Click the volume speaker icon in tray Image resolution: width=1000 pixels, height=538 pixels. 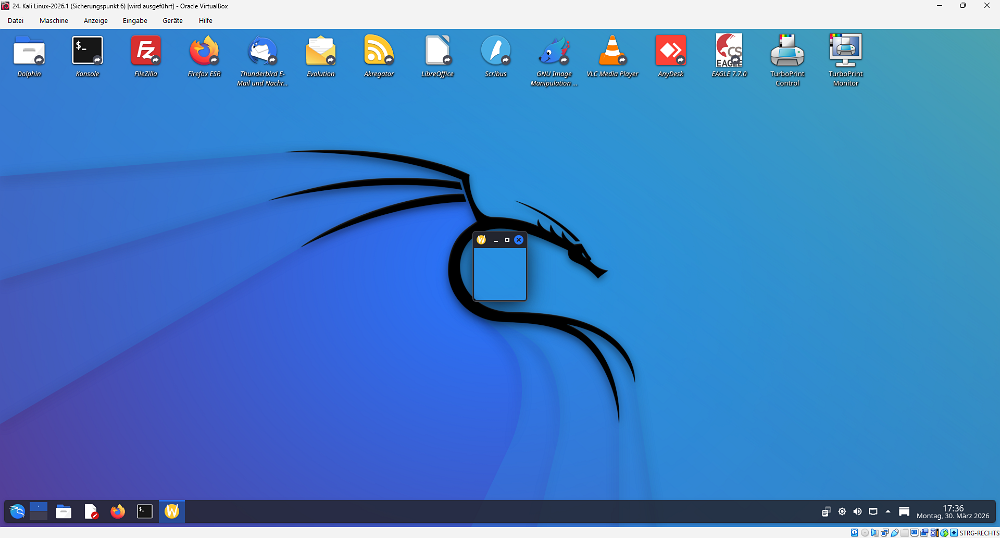coord(857,512)
